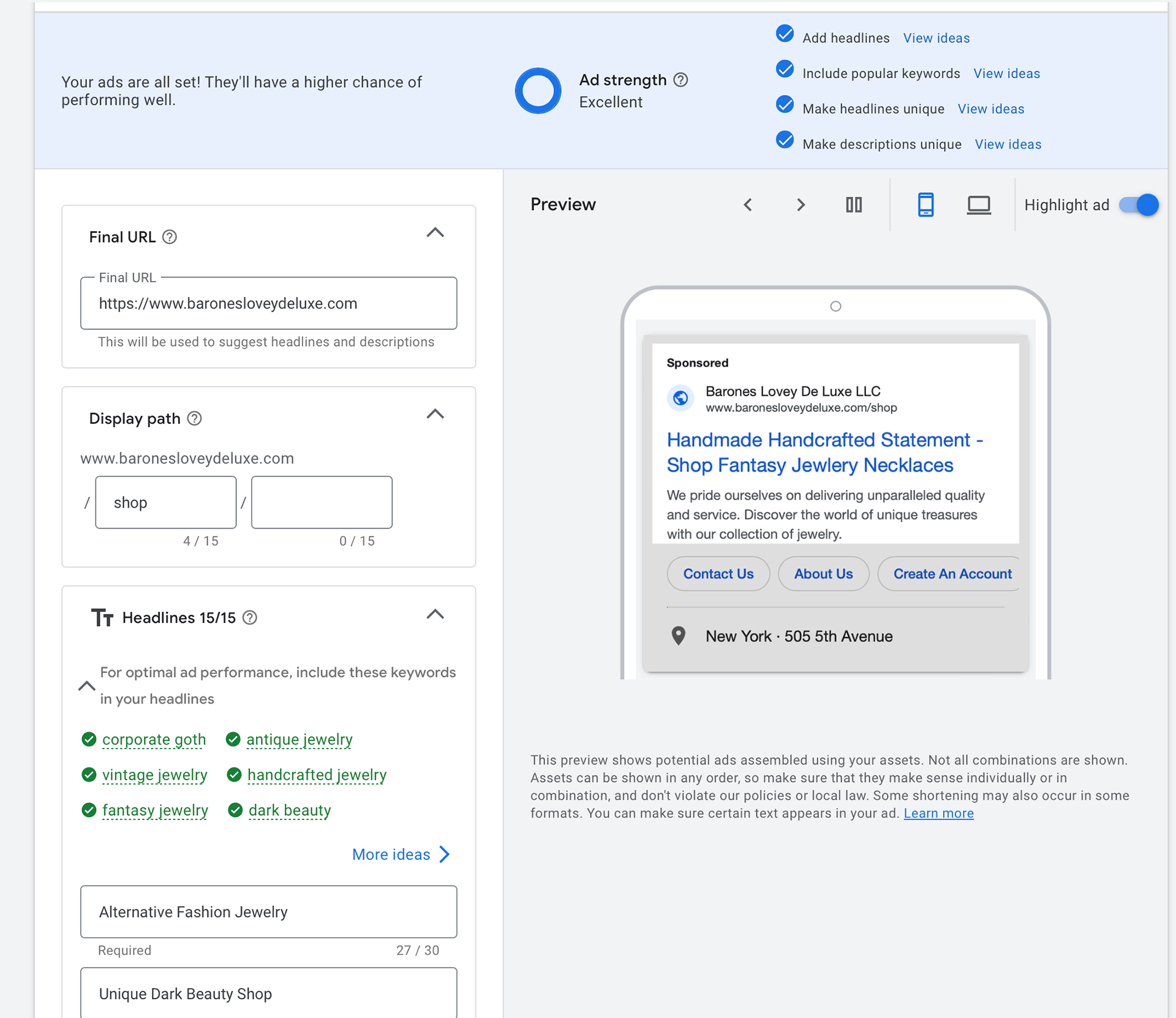Viewport: 1176px width, 1018px height.
Task: Select desktop laptop preview mode
Action: [978, 205]
